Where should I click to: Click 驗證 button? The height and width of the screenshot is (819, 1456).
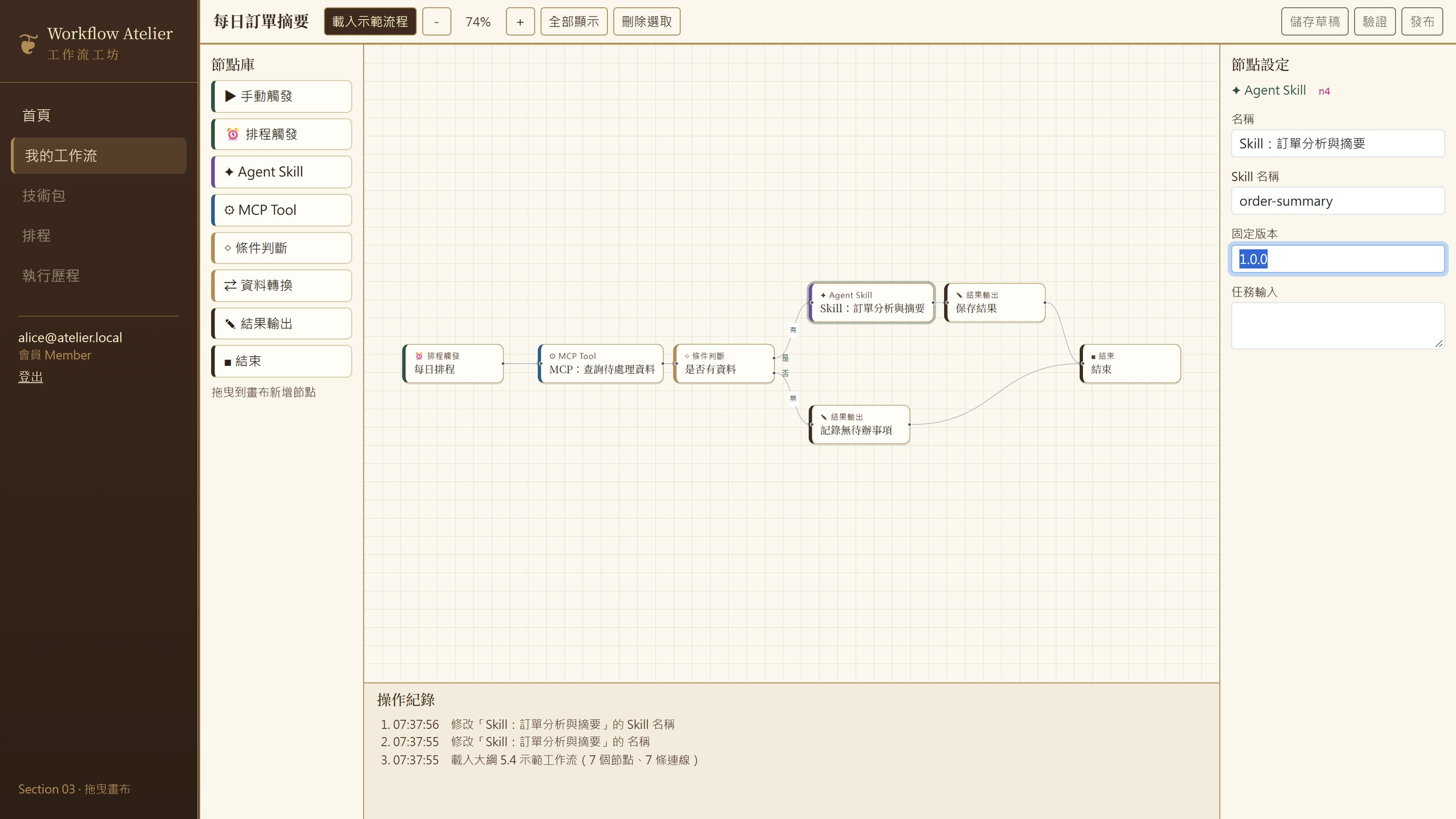[x=1374, y=21]
